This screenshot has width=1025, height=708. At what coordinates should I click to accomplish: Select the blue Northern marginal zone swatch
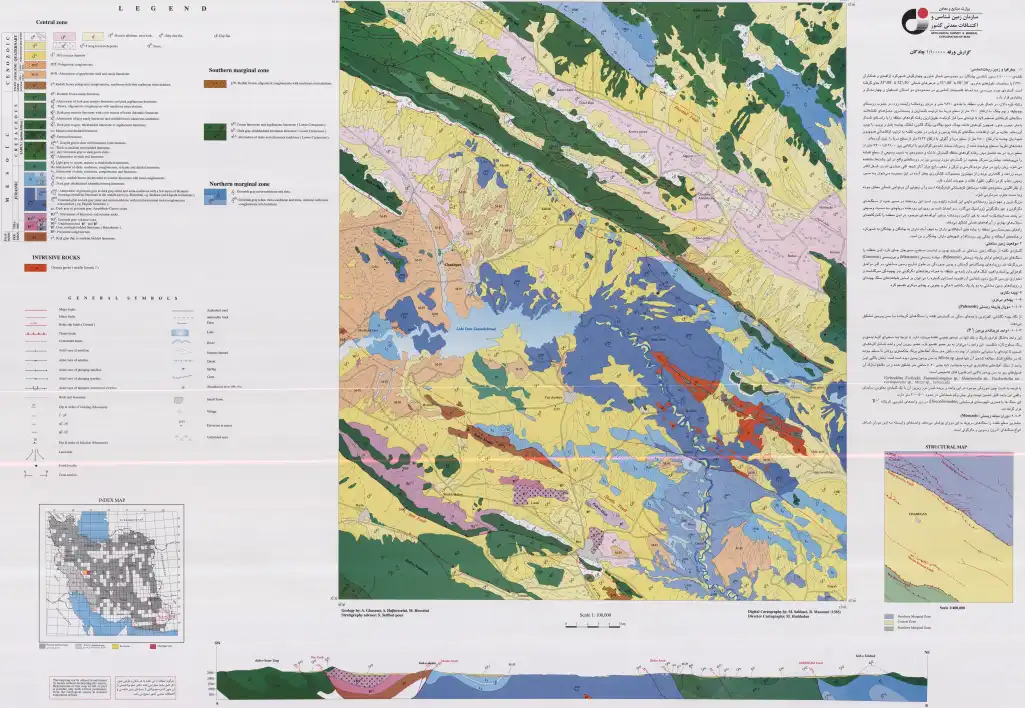click(x=215, y=197)
